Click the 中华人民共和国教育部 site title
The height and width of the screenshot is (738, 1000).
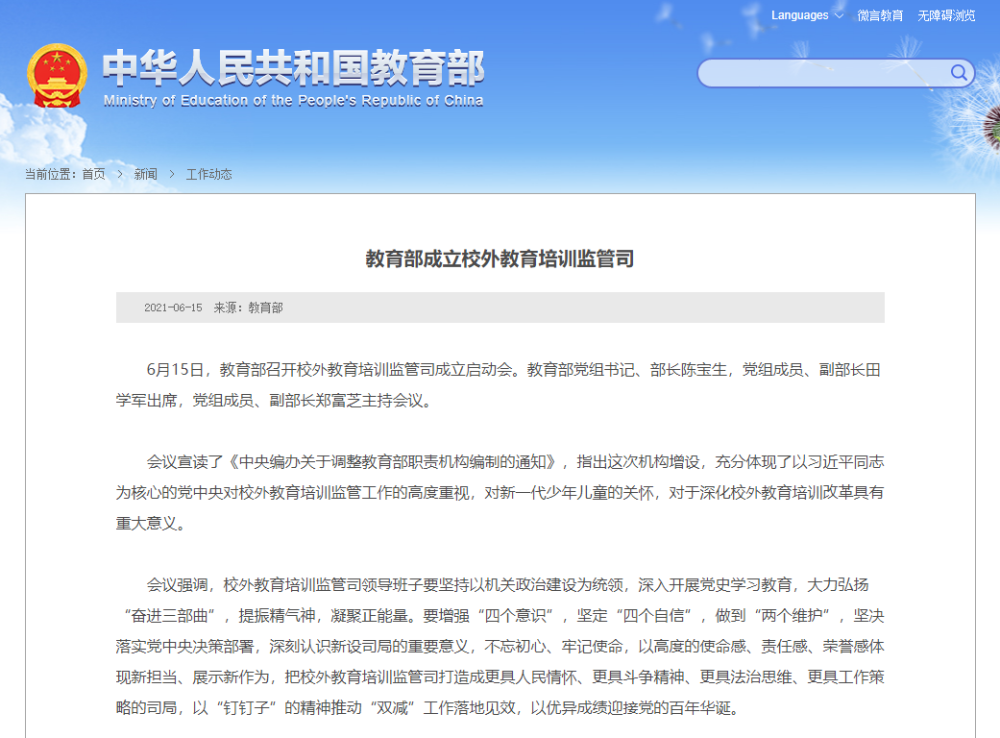pyautogui.click(x=293, y=68)
